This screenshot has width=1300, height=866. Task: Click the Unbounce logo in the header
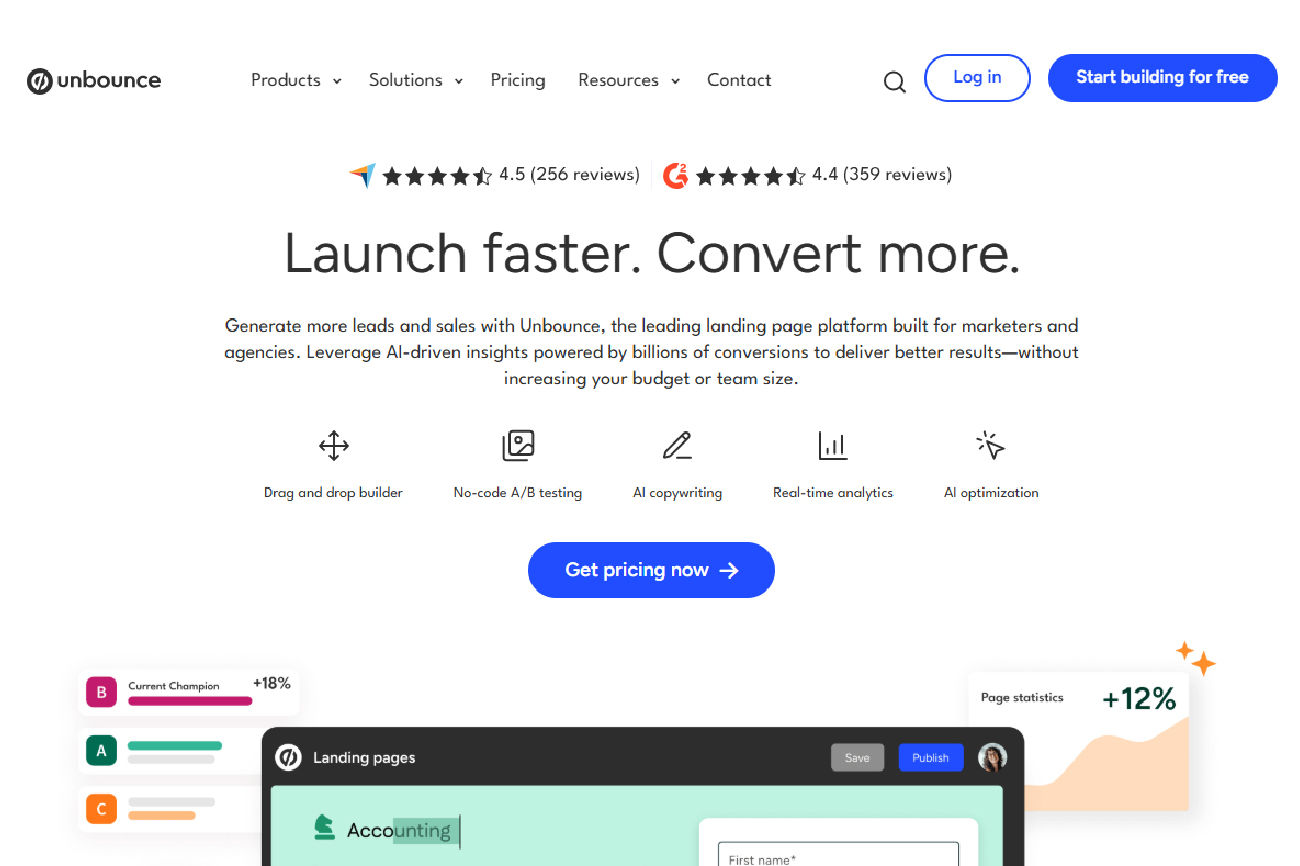94,81
